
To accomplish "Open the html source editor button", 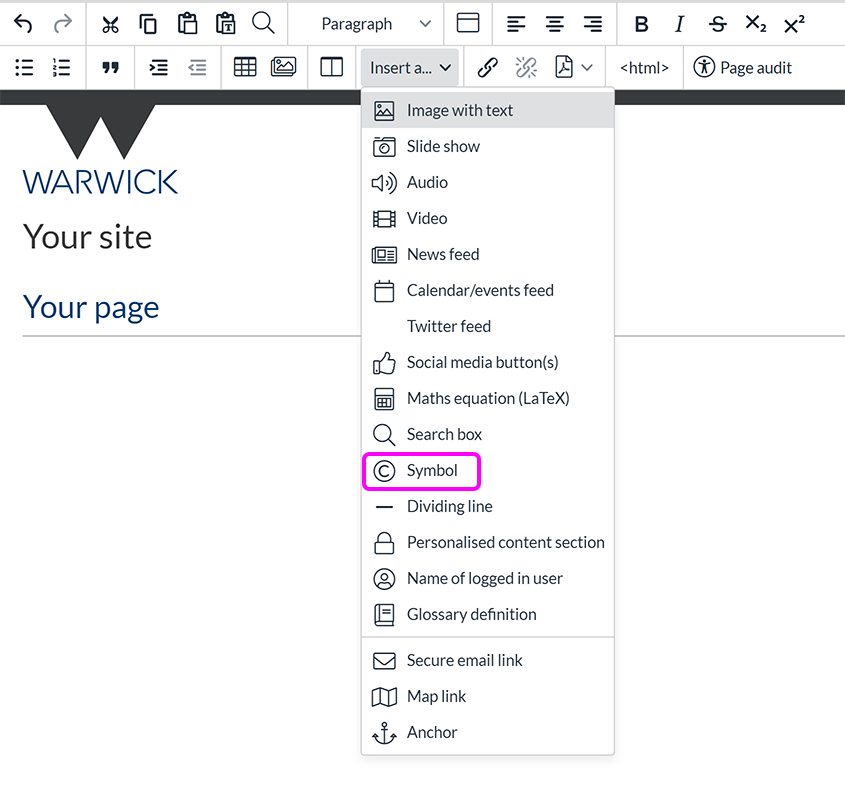I will tap(644, 67).
